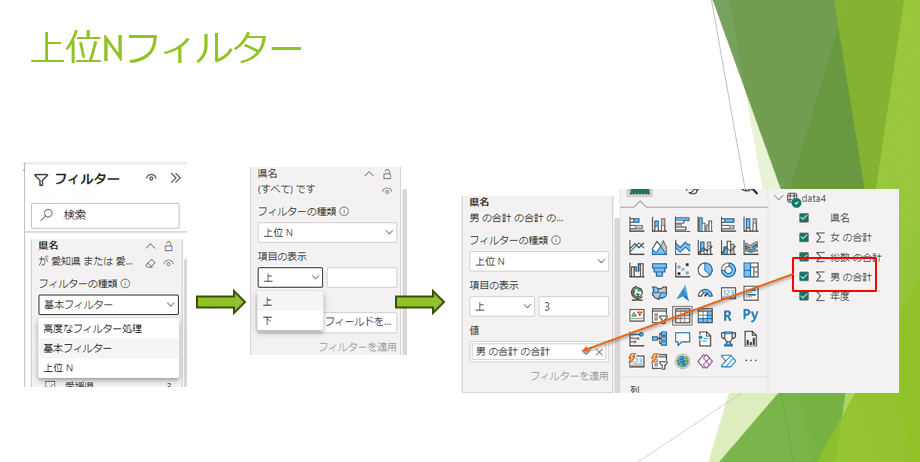
Task: Select the donut chart visual
Action: point(728,270)
